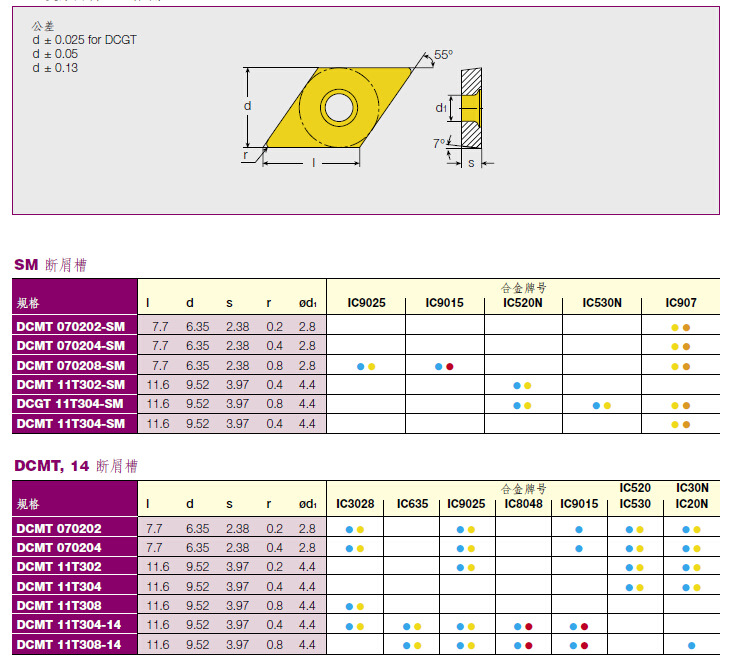Click the r value 0.8 in row DCGT 11T304-SM
The height and width of the screenshot is (666, 734).
coord(274,404)
